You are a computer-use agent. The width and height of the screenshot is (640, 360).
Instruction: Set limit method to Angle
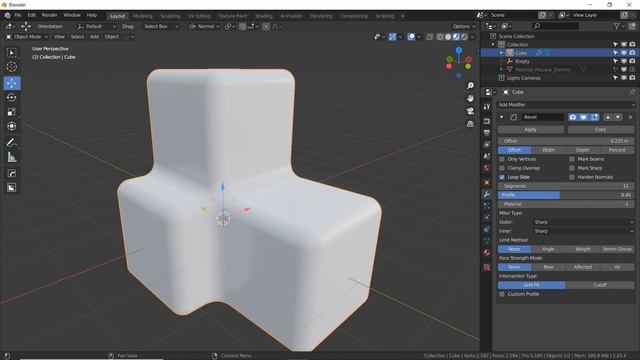pos(548,249)
